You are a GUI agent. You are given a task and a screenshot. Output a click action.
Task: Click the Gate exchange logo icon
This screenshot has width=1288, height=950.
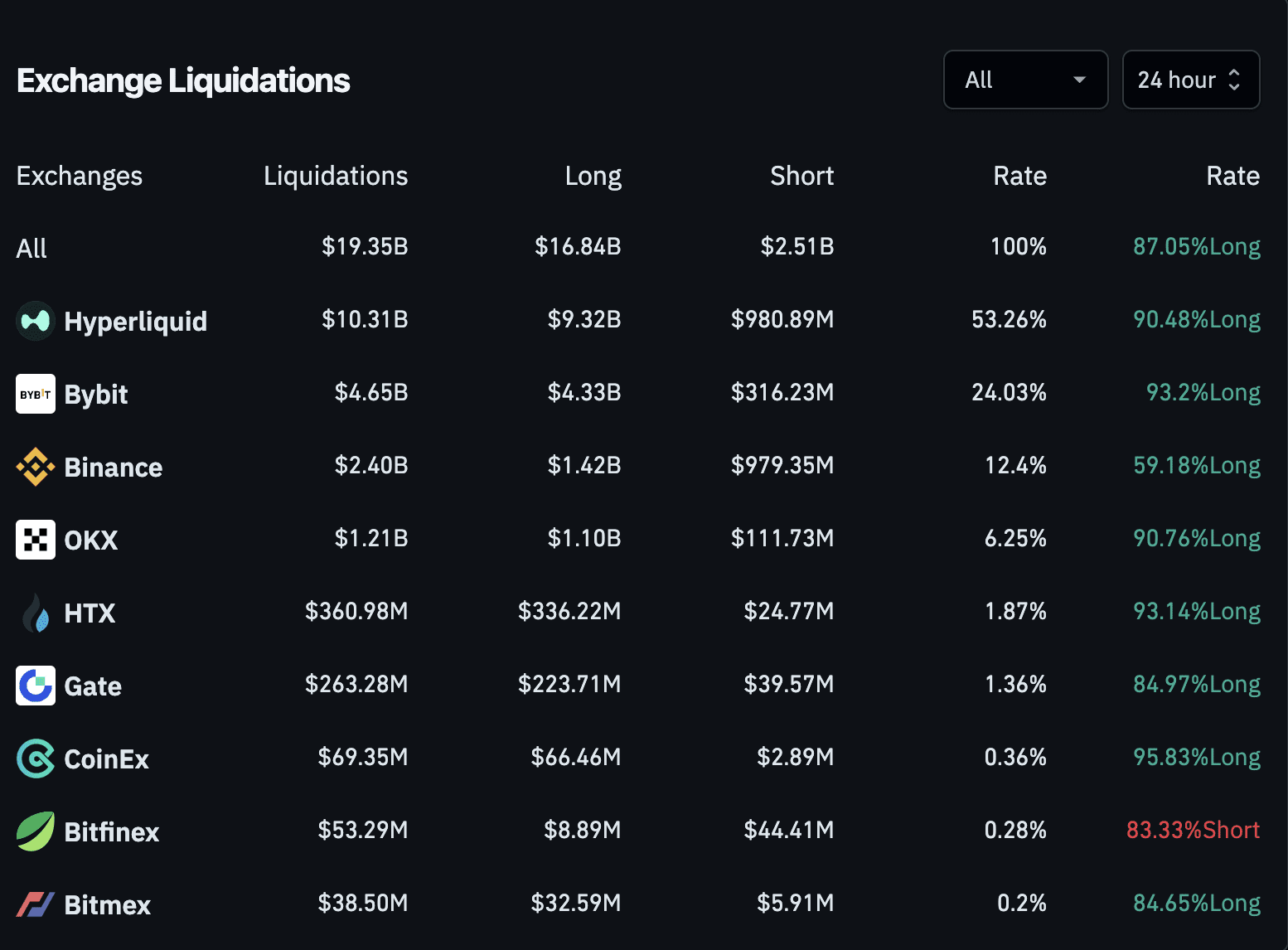[36, 686]
